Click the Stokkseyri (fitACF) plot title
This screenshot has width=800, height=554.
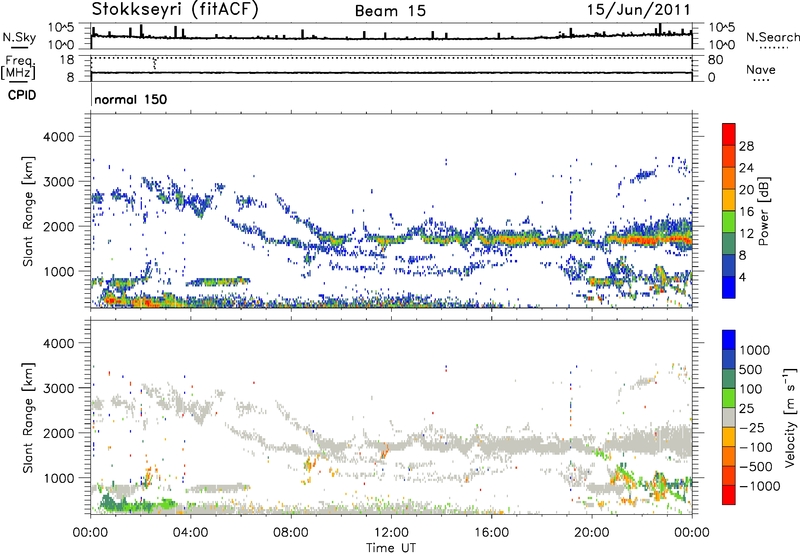[x=175, y=9]
